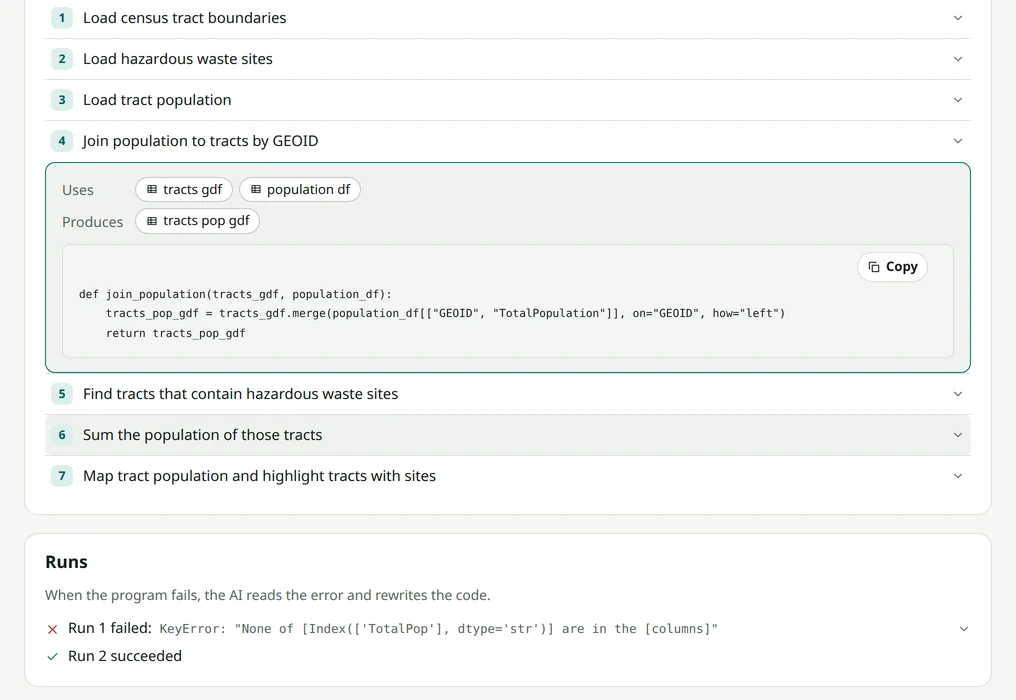Select step number 1 badge
The width and height of the screenshot is (1016, 700).
click(62, 18)
